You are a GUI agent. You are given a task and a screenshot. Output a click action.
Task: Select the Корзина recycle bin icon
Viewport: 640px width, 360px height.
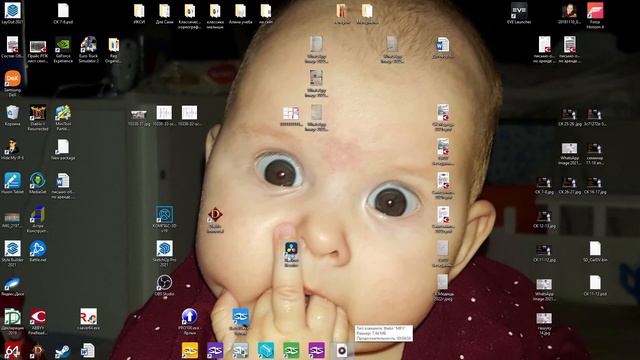point(12,113)
